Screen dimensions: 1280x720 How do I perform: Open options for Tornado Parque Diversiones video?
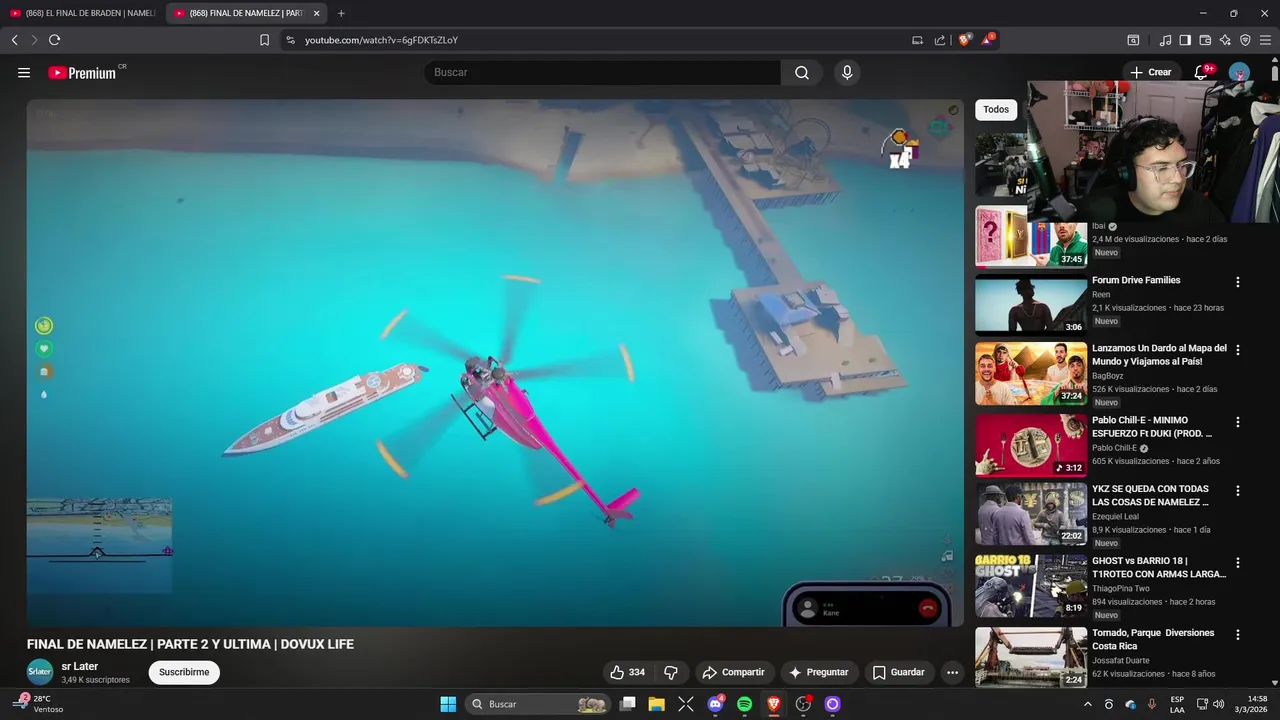(1238, 635)
